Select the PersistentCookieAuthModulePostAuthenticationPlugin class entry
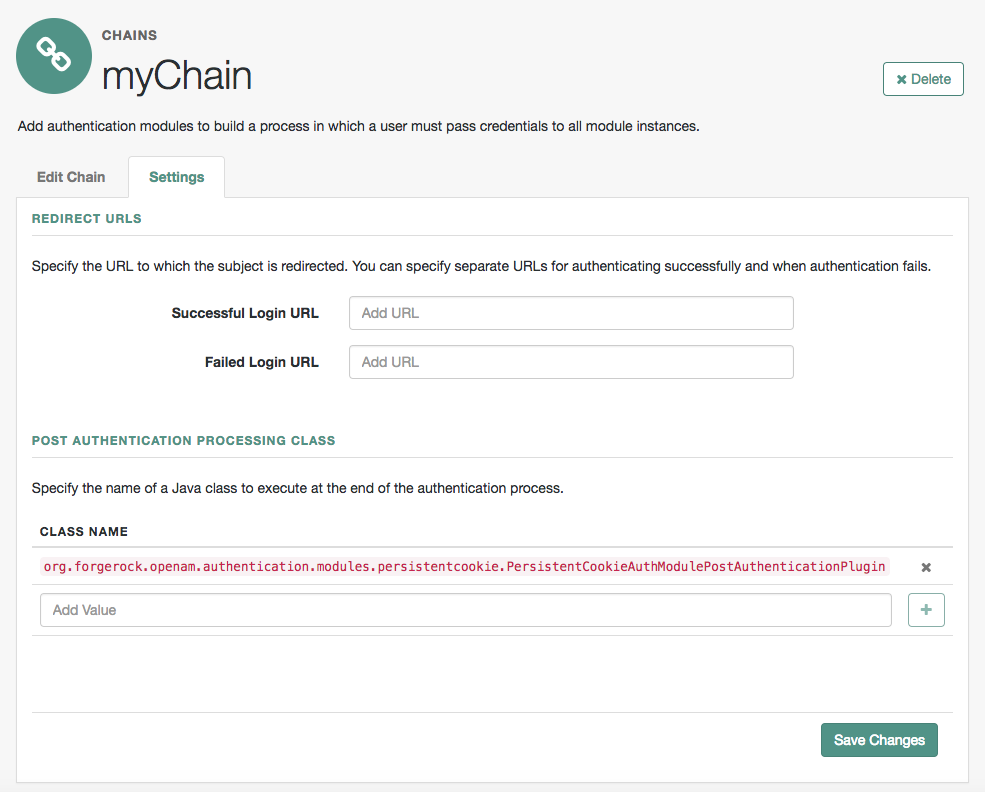 coord(465,567)
